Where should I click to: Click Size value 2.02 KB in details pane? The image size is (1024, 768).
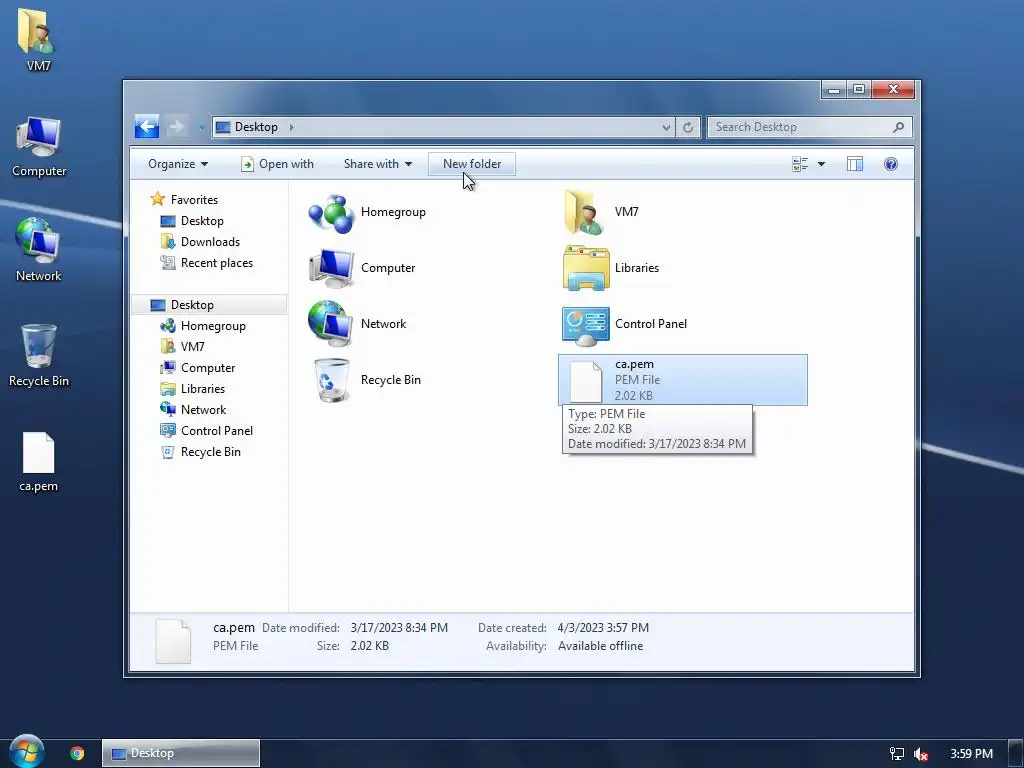click(370, 646)
